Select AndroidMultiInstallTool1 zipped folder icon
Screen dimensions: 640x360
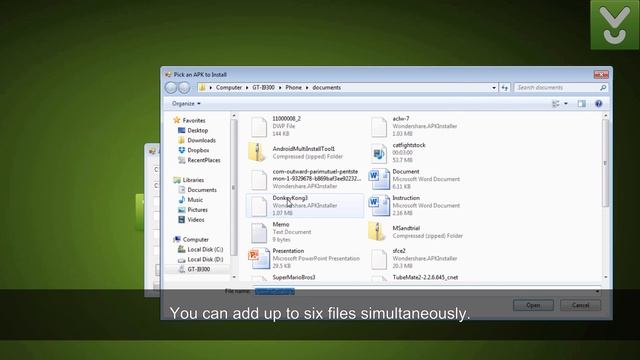[258, 152]
